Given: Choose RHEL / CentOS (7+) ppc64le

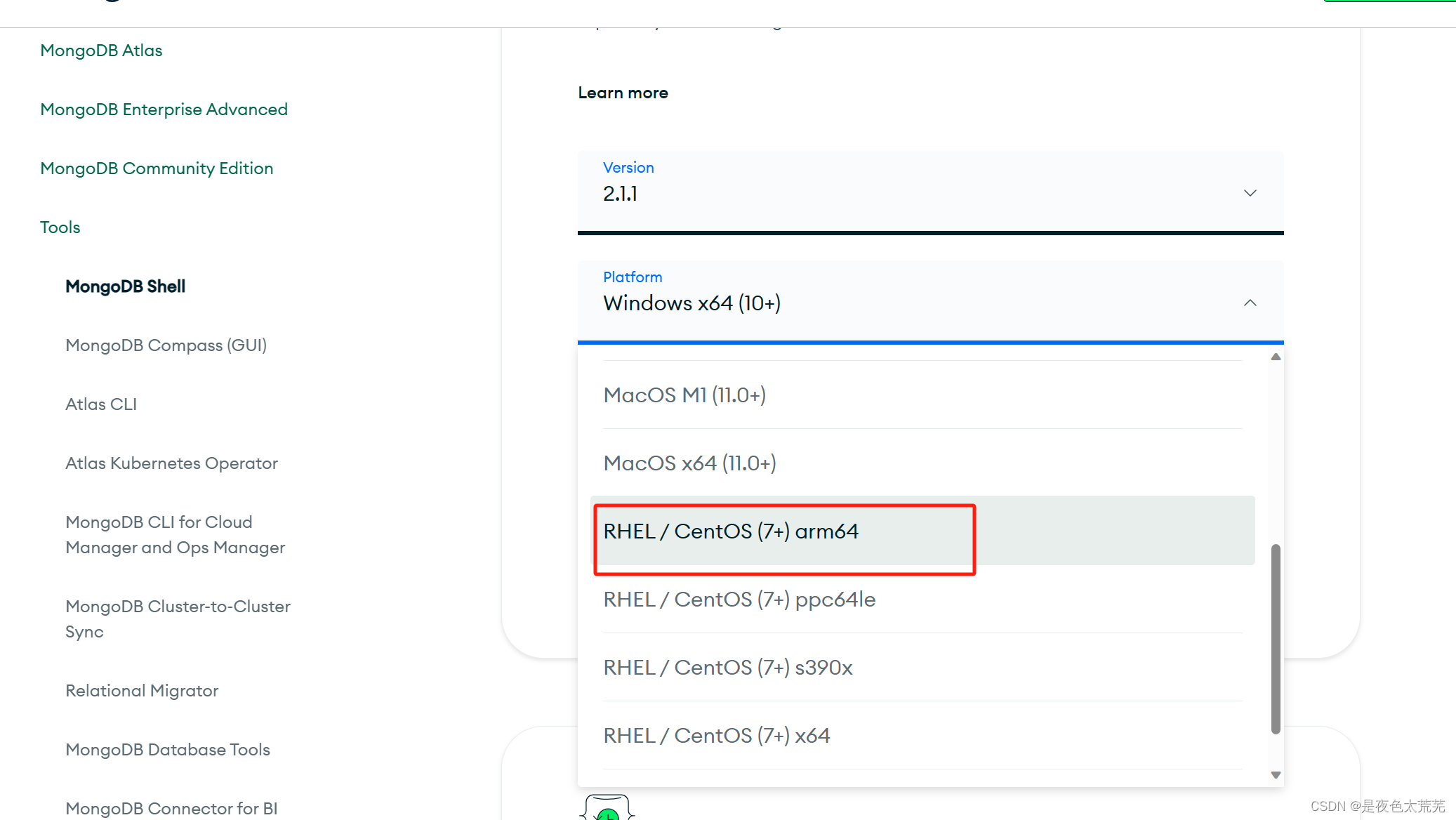Looking at the screenshot, I should tap(922, 600).
